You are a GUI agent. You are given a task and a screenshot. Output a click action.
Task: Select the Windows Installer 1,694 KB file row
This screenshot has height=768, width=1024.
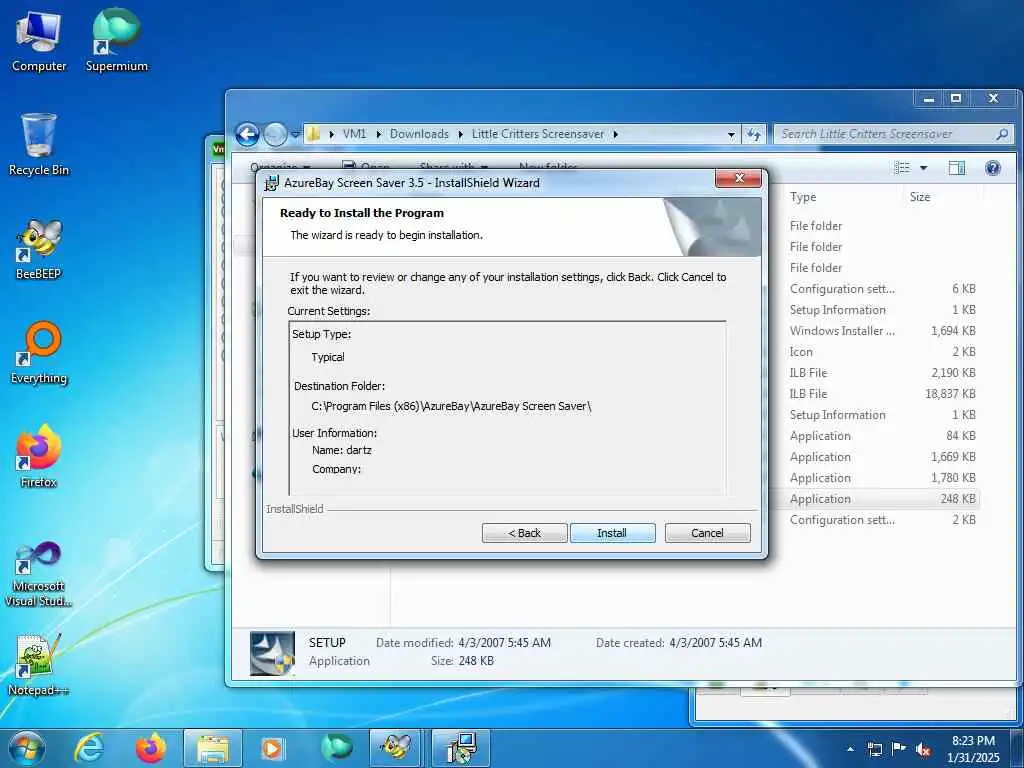[x=882, y=330]
